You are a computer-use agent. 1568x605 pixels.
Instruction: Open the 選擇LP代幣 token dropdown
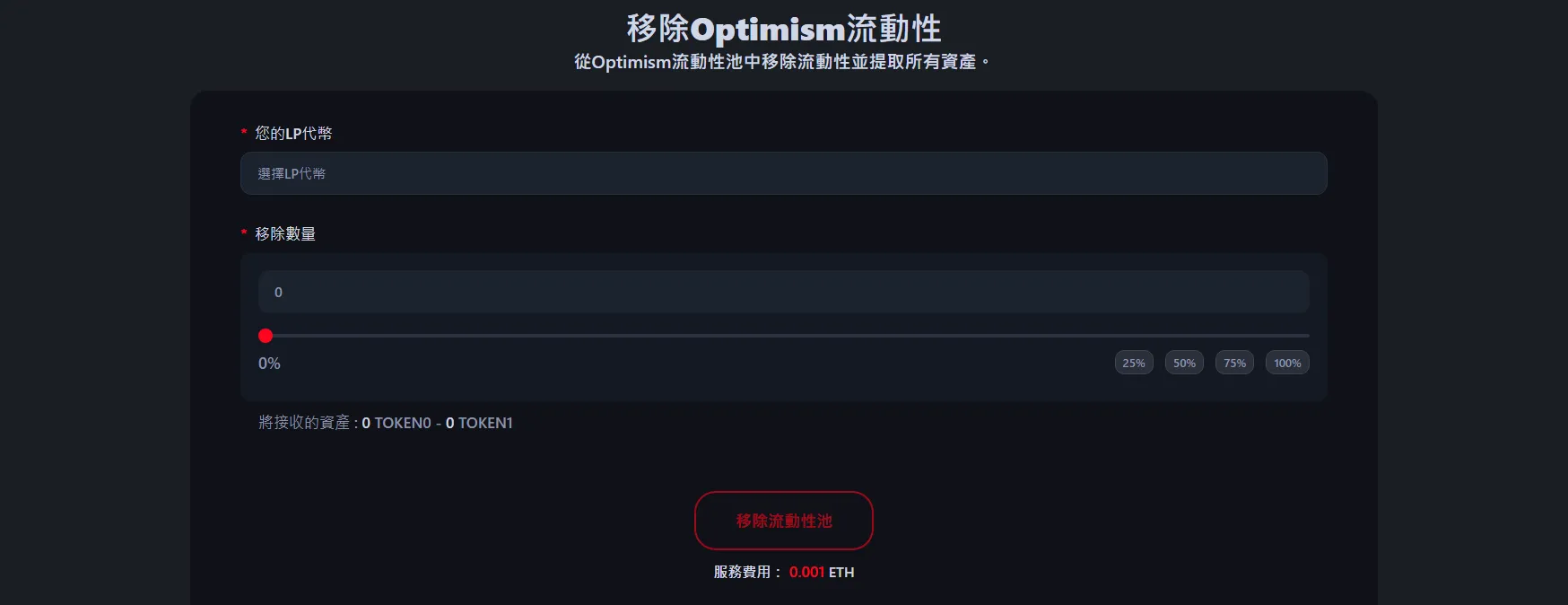tap(783, 173)
